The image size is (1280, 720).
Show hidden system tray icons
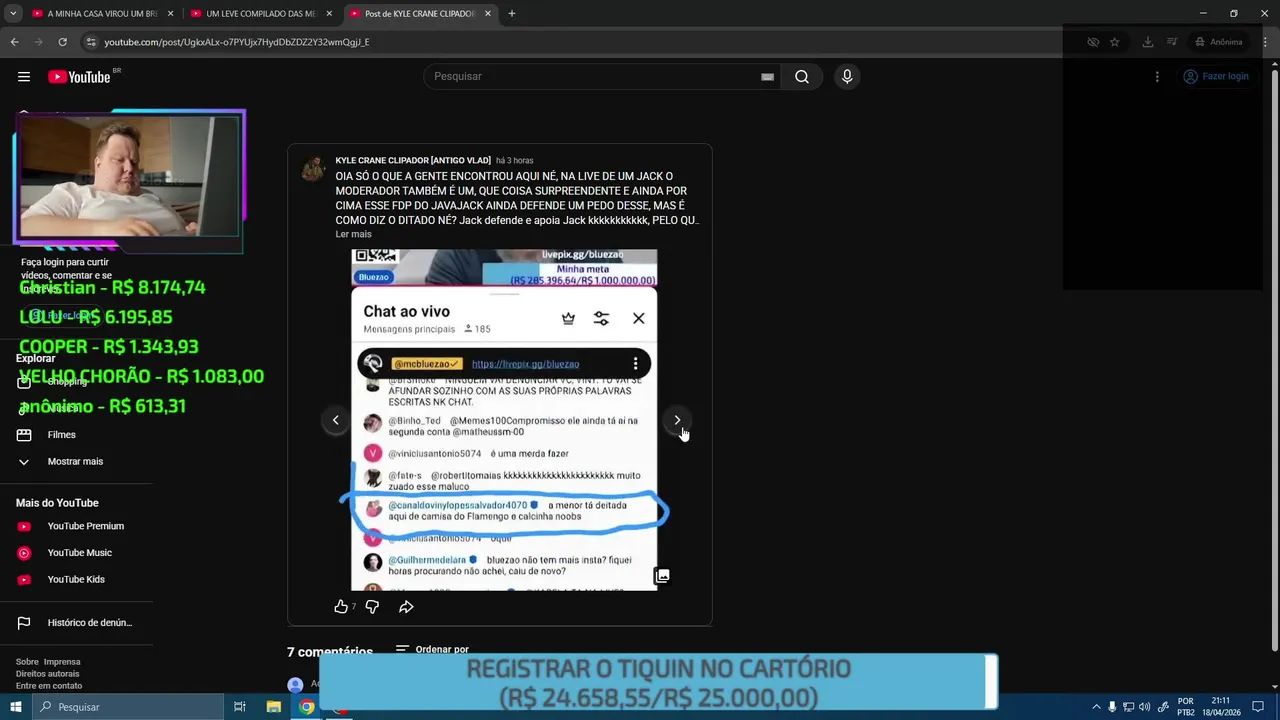1096,707
